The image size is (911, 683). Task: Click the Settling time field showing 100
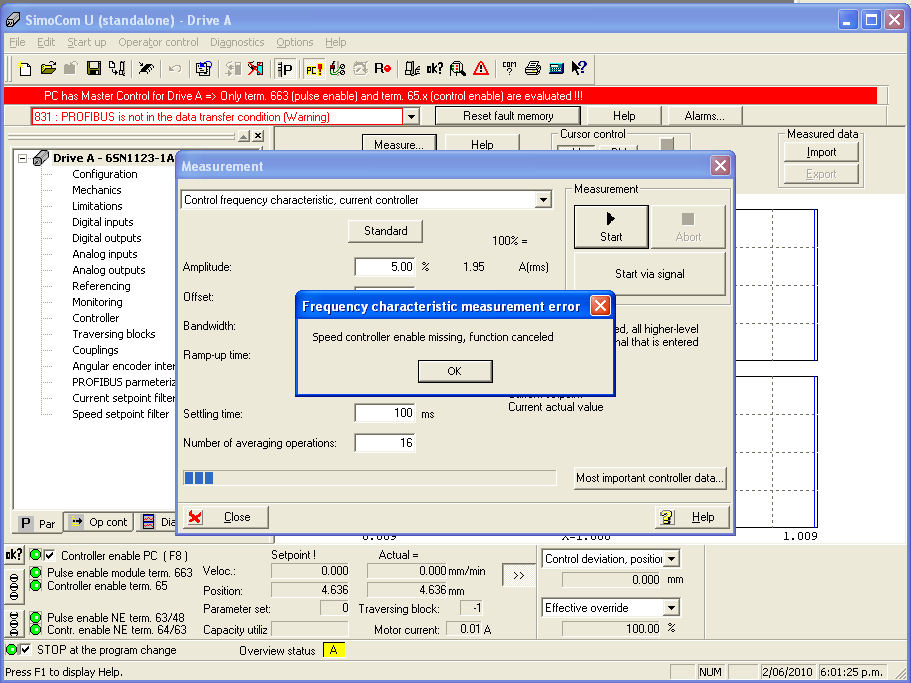pos(385,413)
